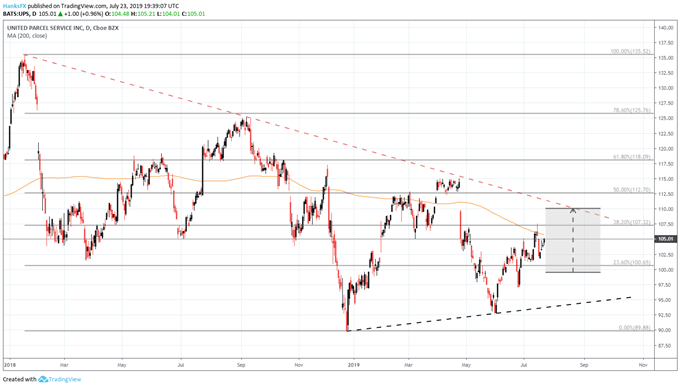This screenshot has width=680, height=387.
Task: Click the 2018 label on time axis
Action: tap(10, 365)
